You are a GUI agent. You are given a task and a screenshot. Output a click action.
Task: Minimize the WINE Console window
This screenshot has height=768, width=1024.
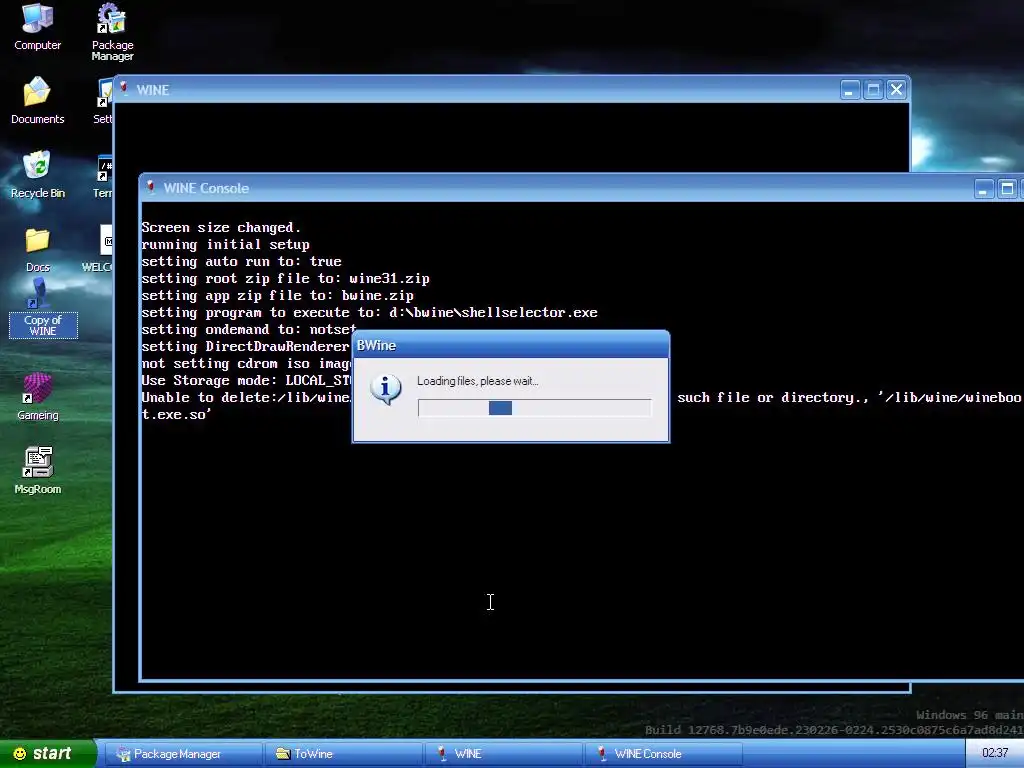click(983, 189)
